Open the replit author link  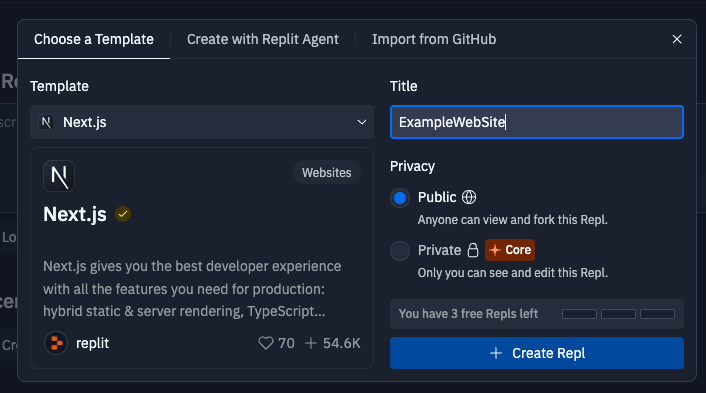click(92, 343)
